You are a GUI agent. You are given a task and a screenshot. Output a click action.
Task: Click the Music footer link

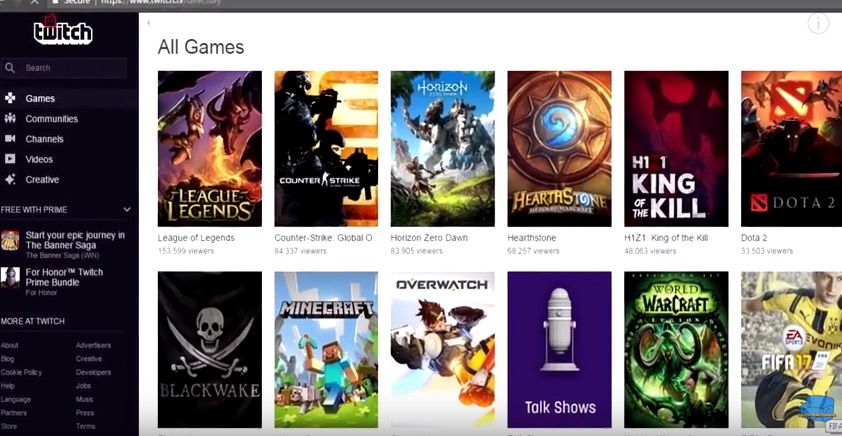click(x=85, y=399)
